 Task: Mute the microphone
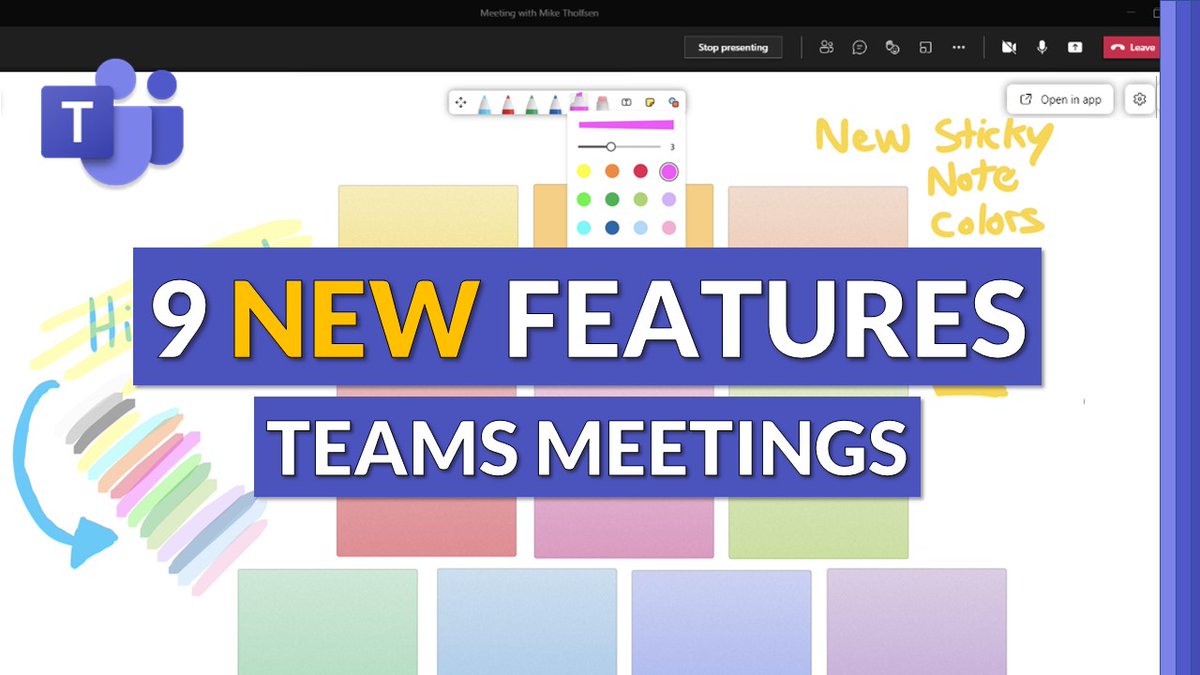[x=1042, y=47]
